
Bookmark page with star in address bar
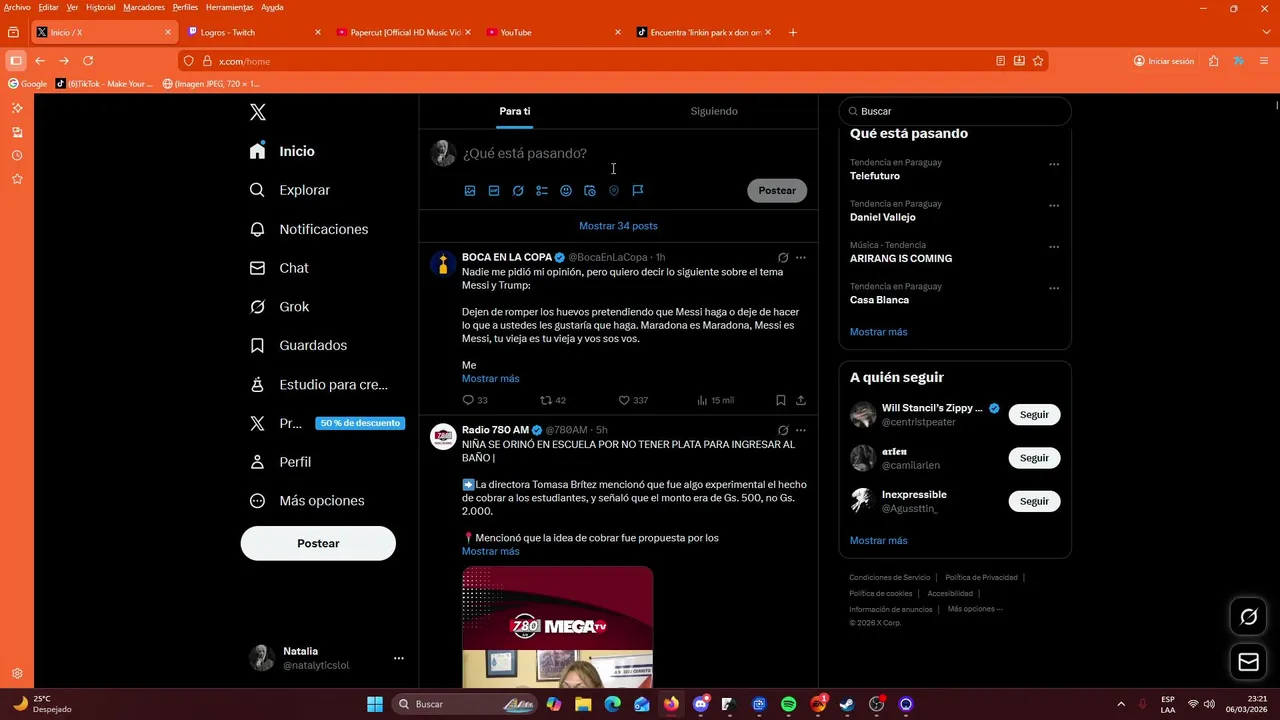1038,61
